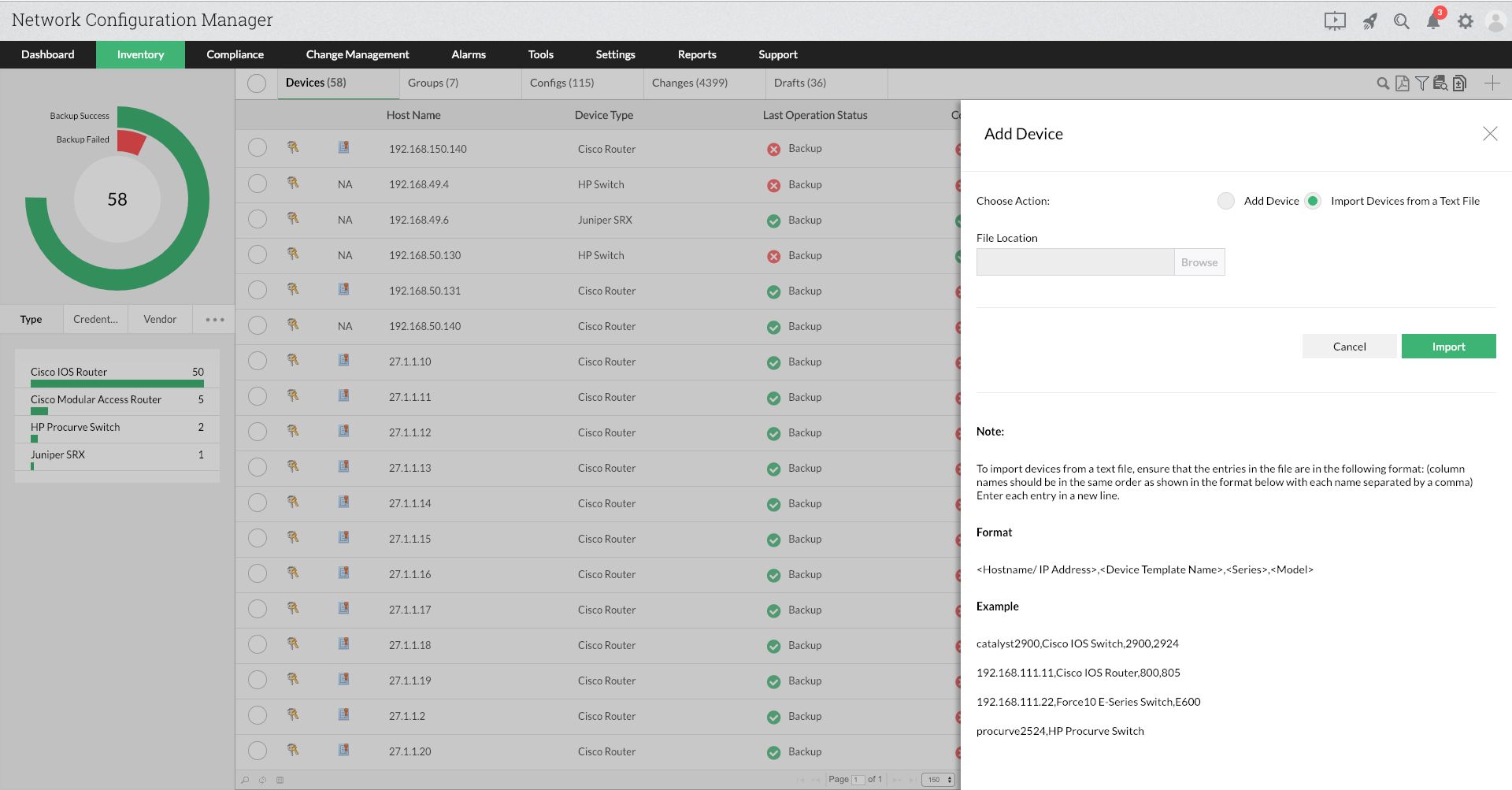1512x790 pixels.
Task: Click the device list search icon
Action: [1383, 83]
